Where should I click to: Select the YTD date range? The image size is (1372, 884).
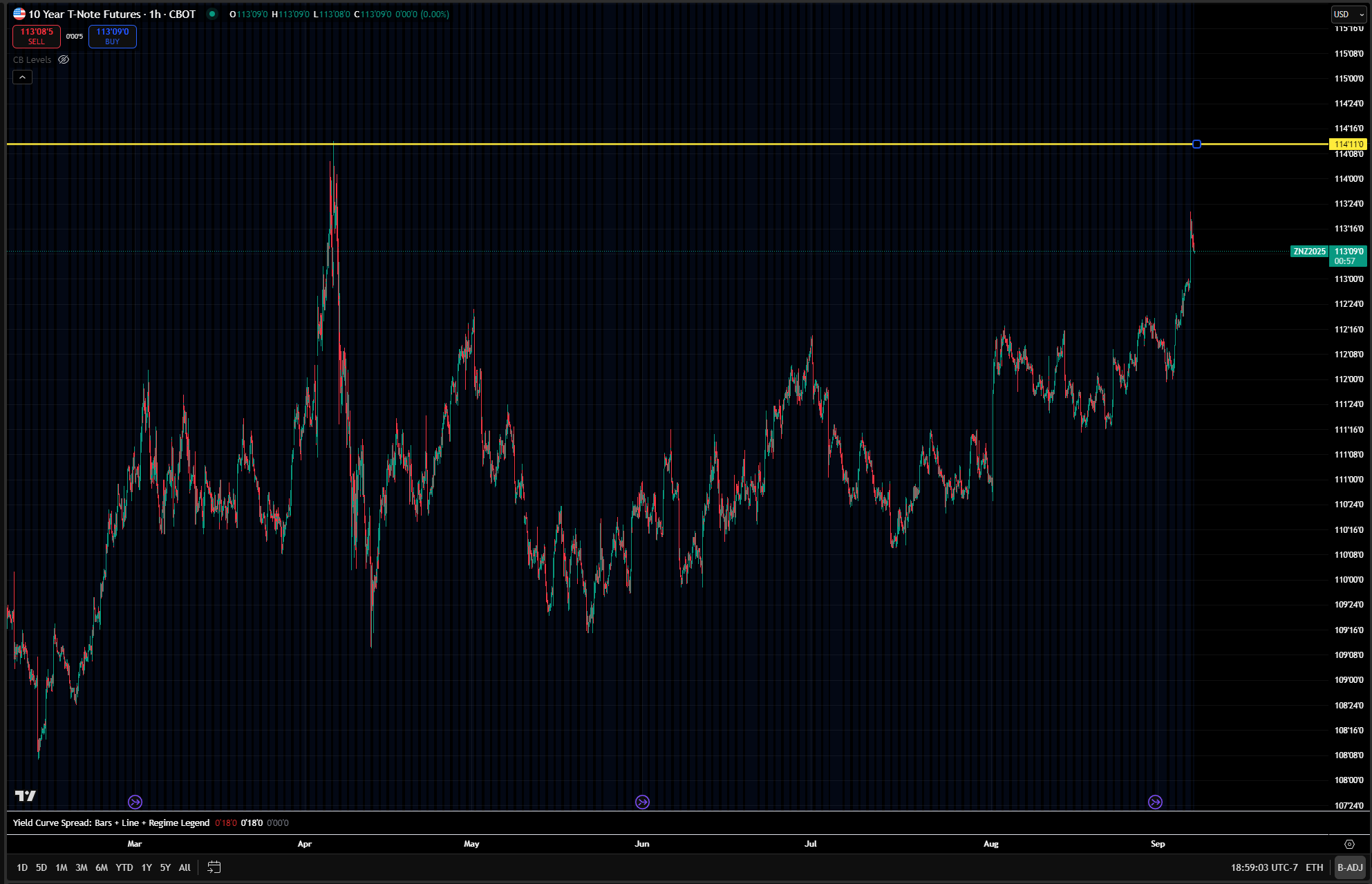click(x=124, y=867)
